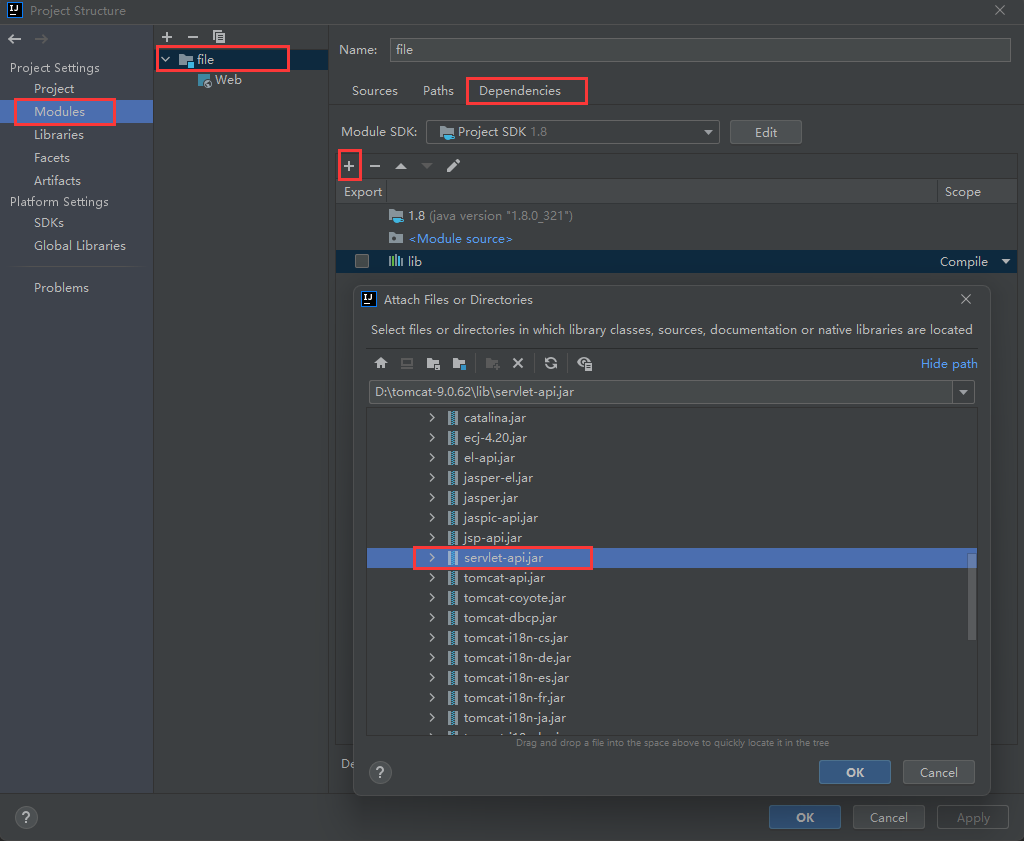Select jasper-el.jar in file tree
The width and height of the screenshot is (1024, 841).
click(x=498, y=478)
